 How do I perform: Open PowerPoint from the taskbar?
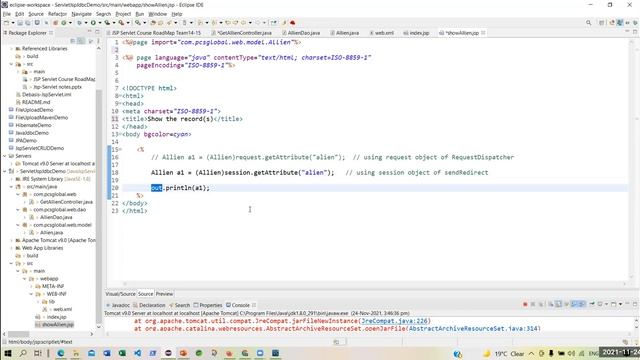[183, 353]
